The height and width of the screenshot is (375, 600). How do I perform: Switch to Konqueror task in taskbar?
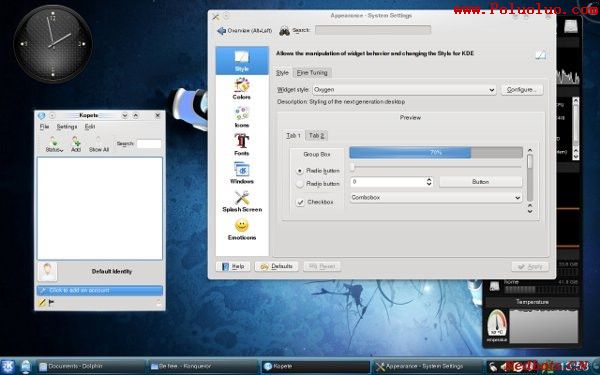(203, 367)
